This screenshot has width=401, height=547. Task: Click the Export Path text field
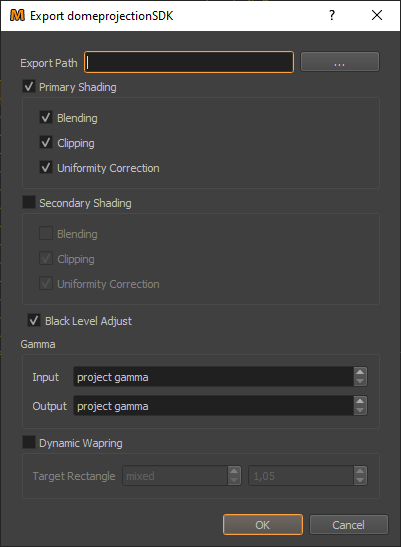coord(189,62)
